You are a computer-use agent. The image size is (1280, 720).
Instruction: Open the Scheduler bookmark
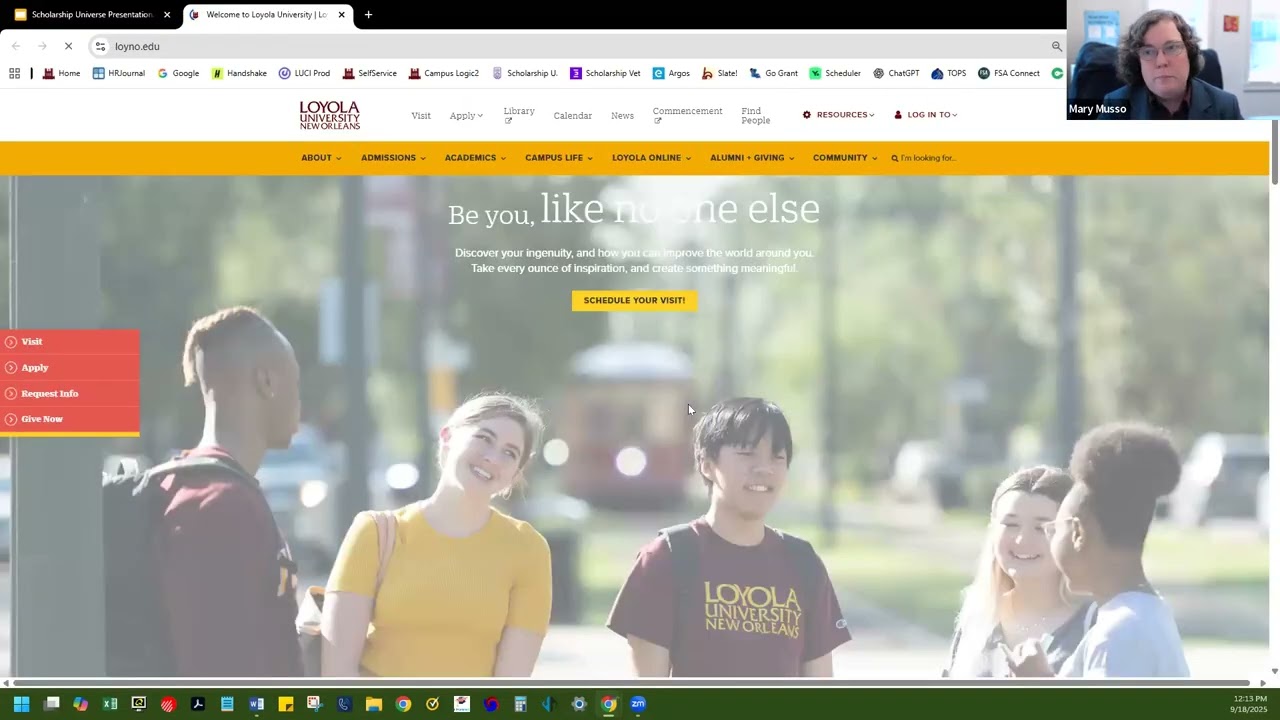point(835,73)
